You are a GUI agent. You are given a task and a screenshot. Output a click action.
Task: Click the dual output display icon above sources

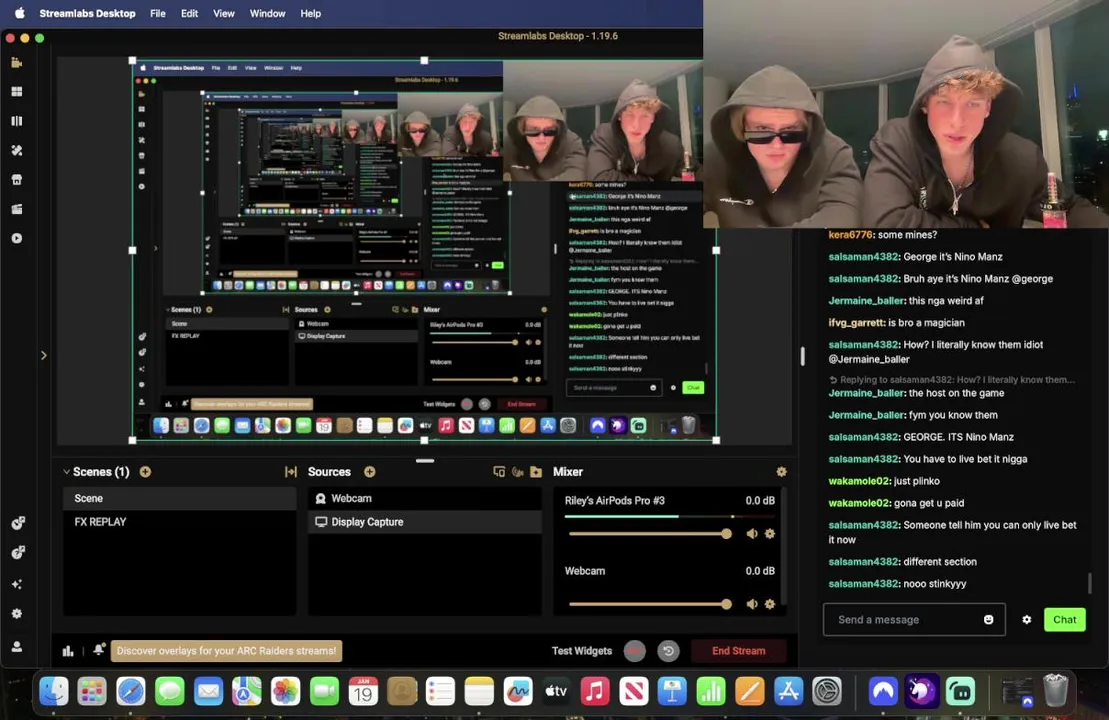click(499, 472)
